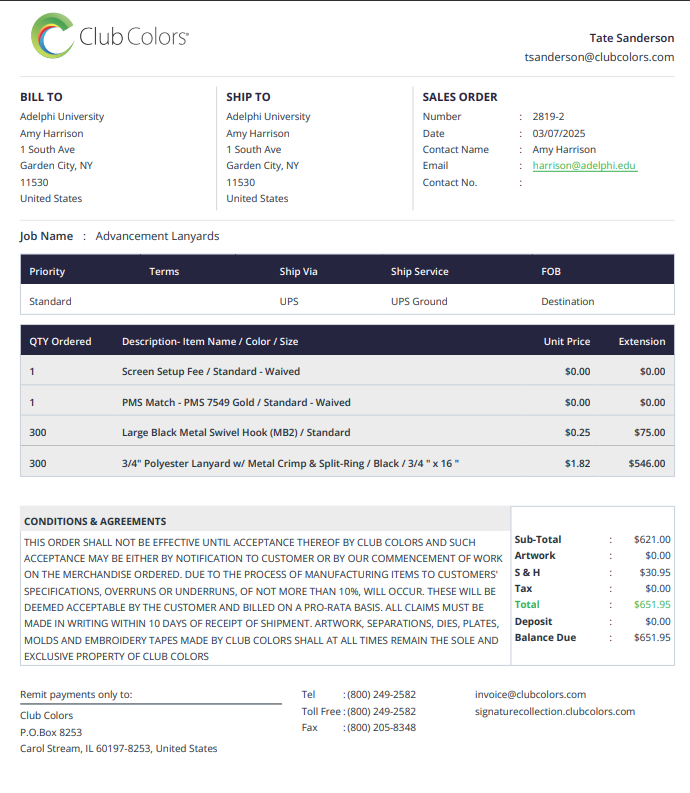
Task: Click the Large Black Metal Swivel Hook row
Action: coord(347,432)
